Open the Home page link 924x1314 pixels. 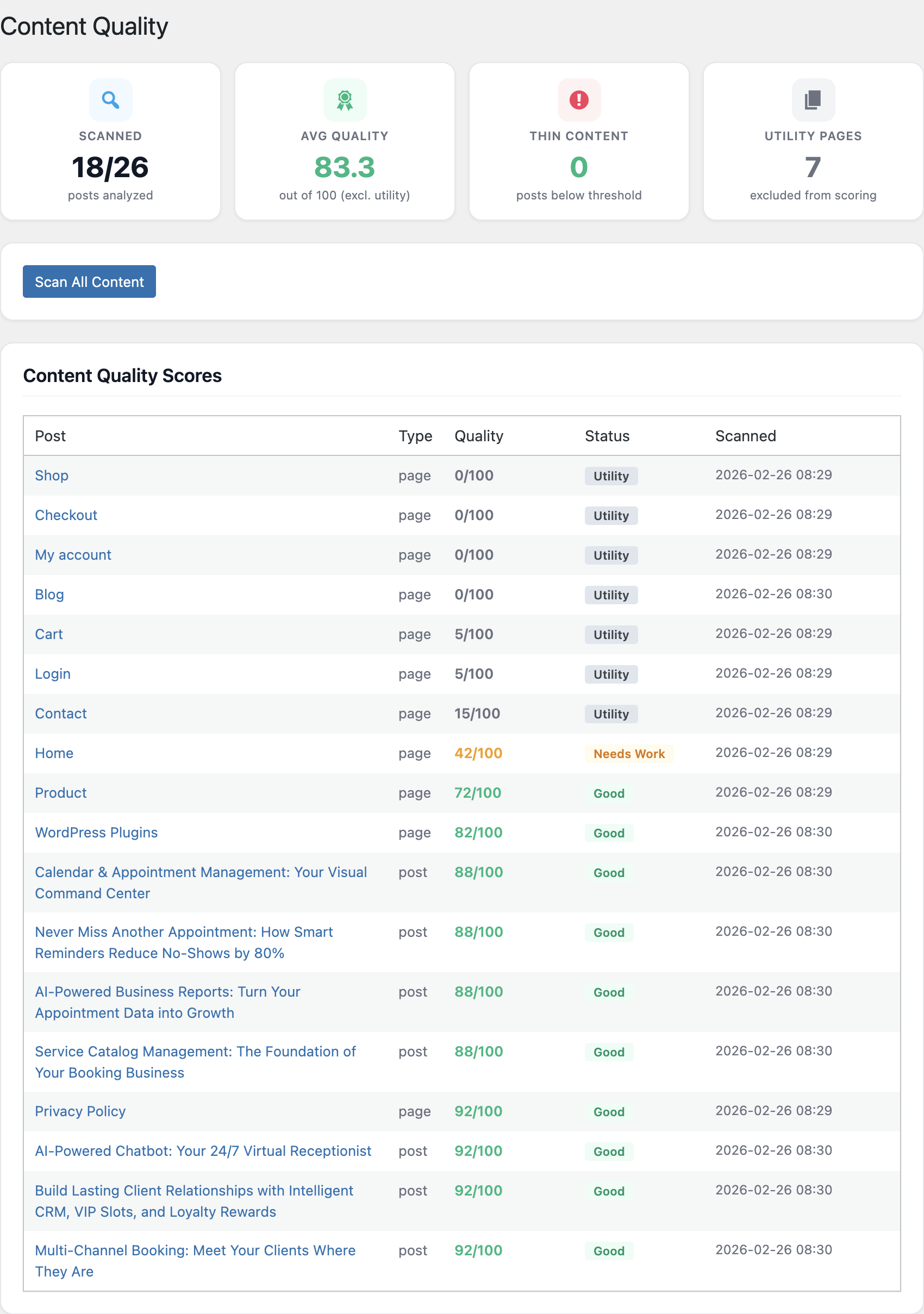pyautogui.click(x=54, y=753)
